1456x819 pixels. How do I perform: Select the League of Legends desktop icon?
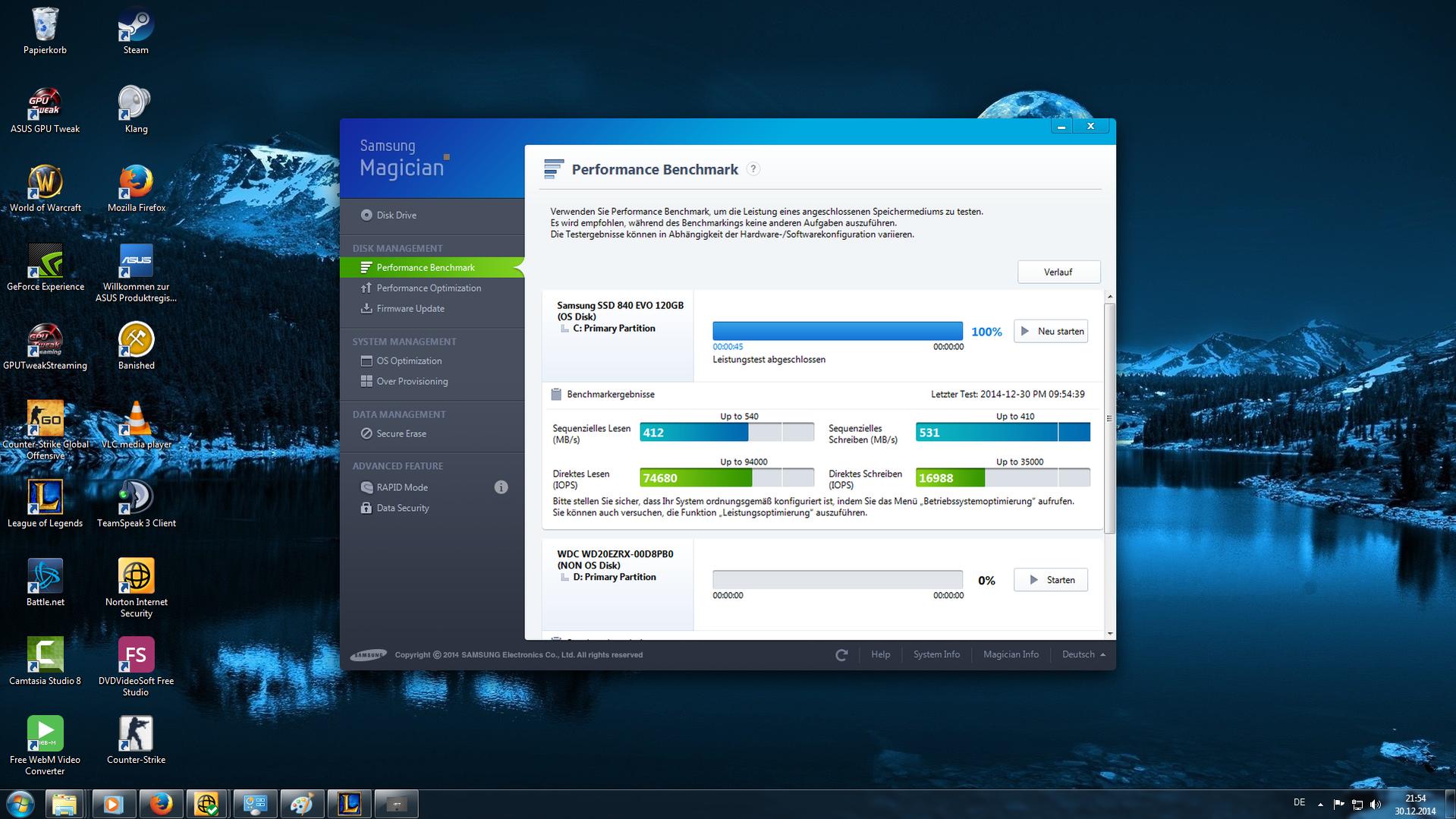click(45, 505)
